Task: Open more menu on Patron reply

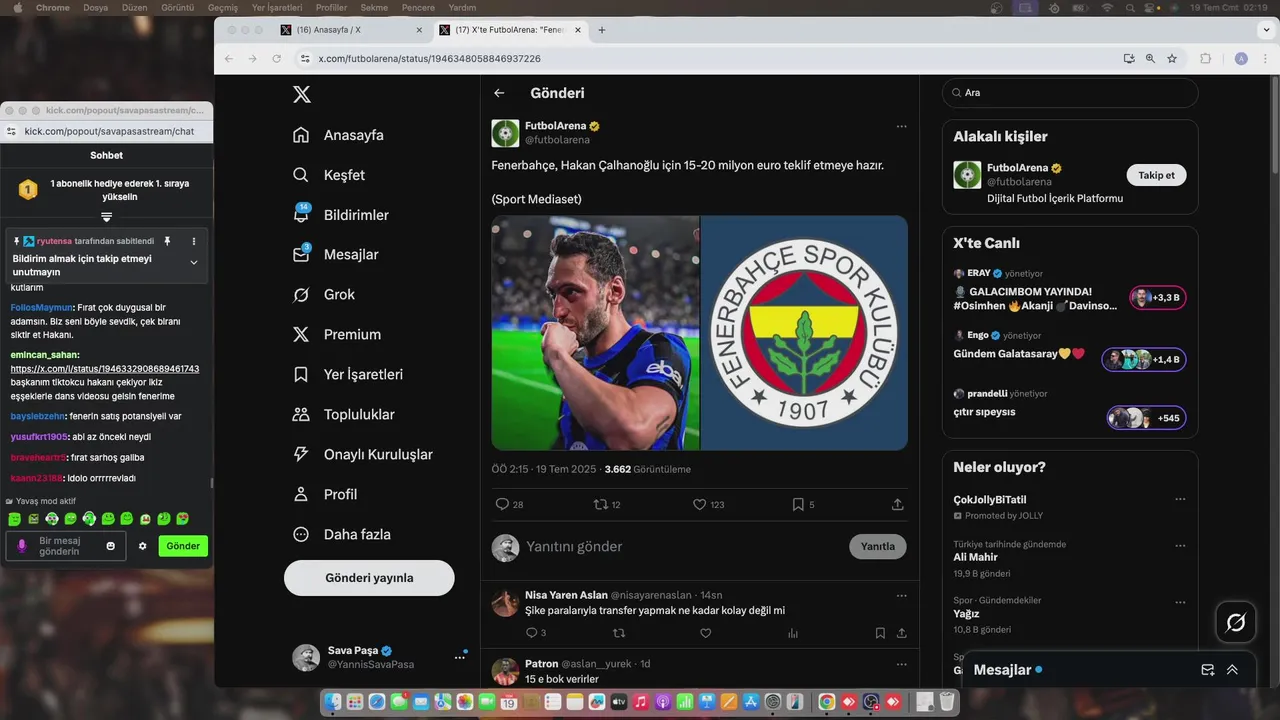Action: [x=901, y=664]
